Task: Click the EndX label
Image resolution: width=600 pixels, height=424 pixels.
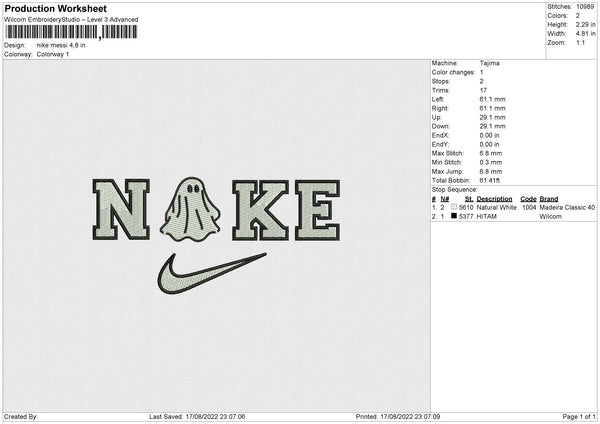Action: (440, 135)
